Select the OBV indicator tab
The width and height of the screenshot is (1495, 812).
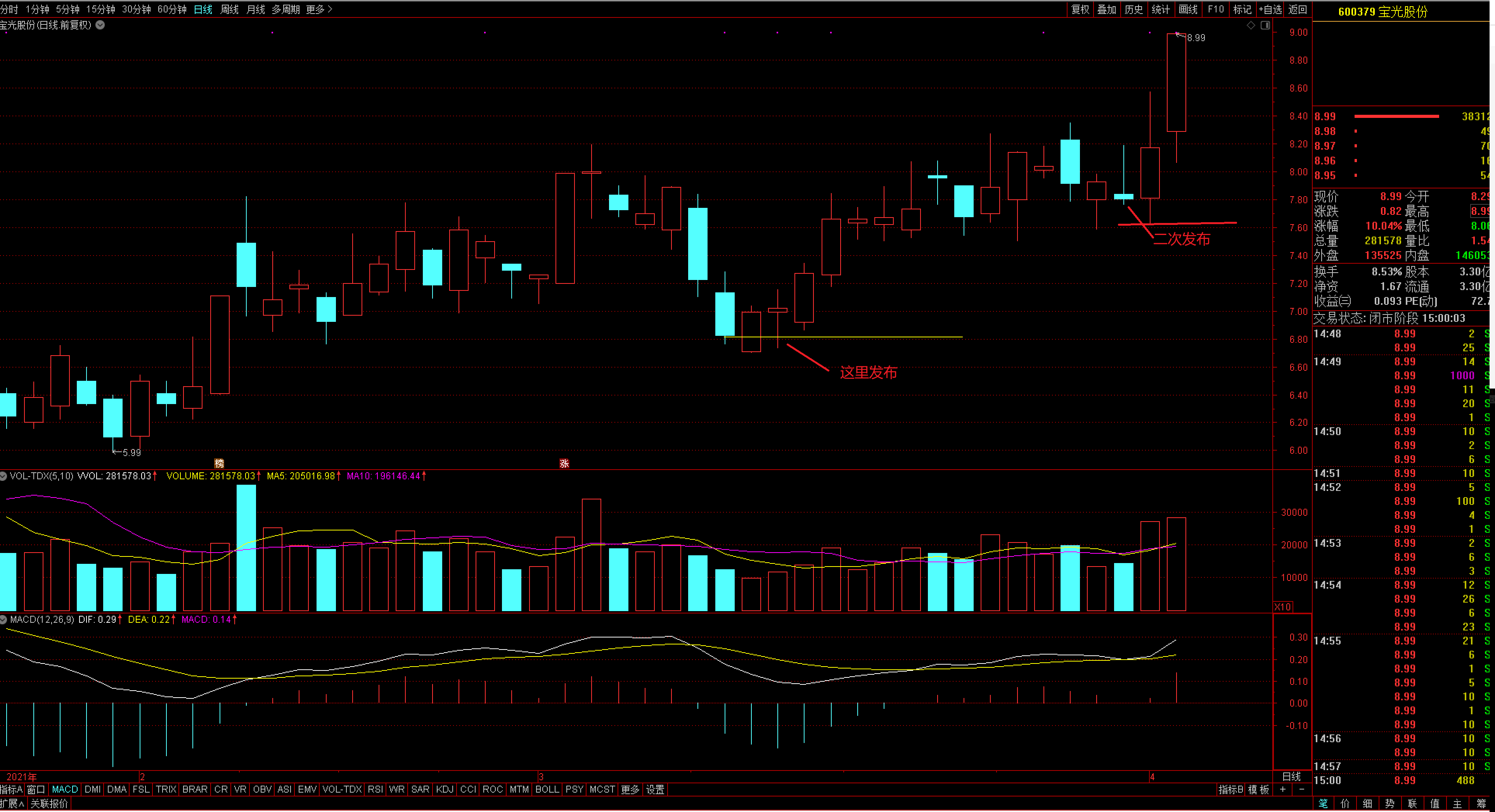262,790
